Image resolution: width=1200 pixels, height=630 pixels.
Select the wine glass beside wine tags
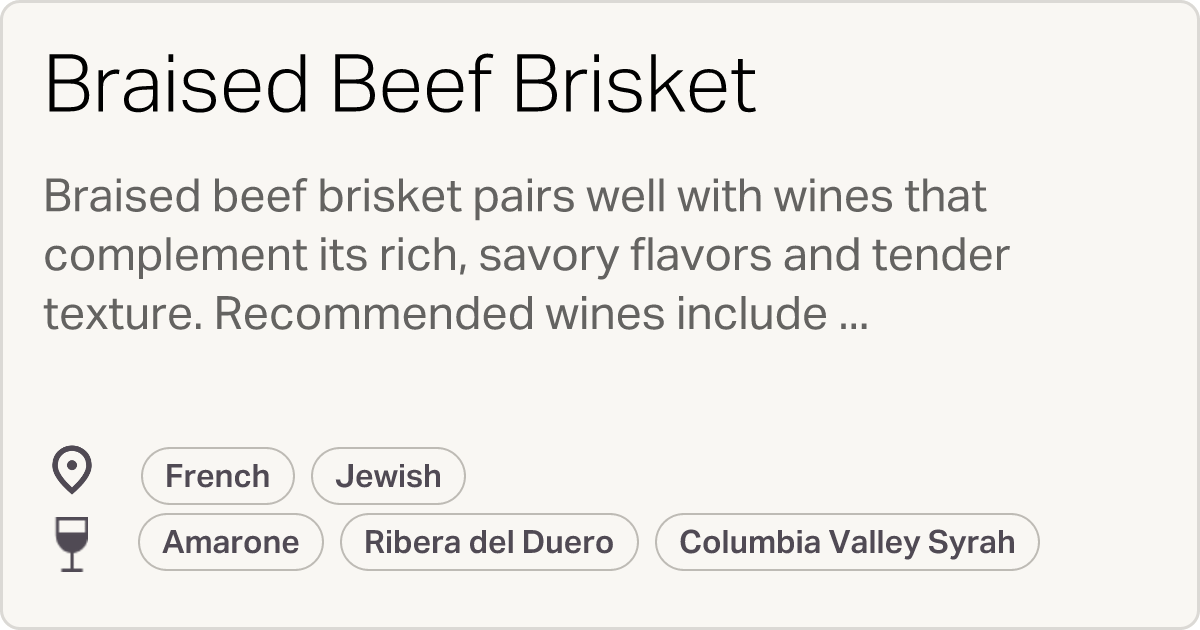[70, 541]
